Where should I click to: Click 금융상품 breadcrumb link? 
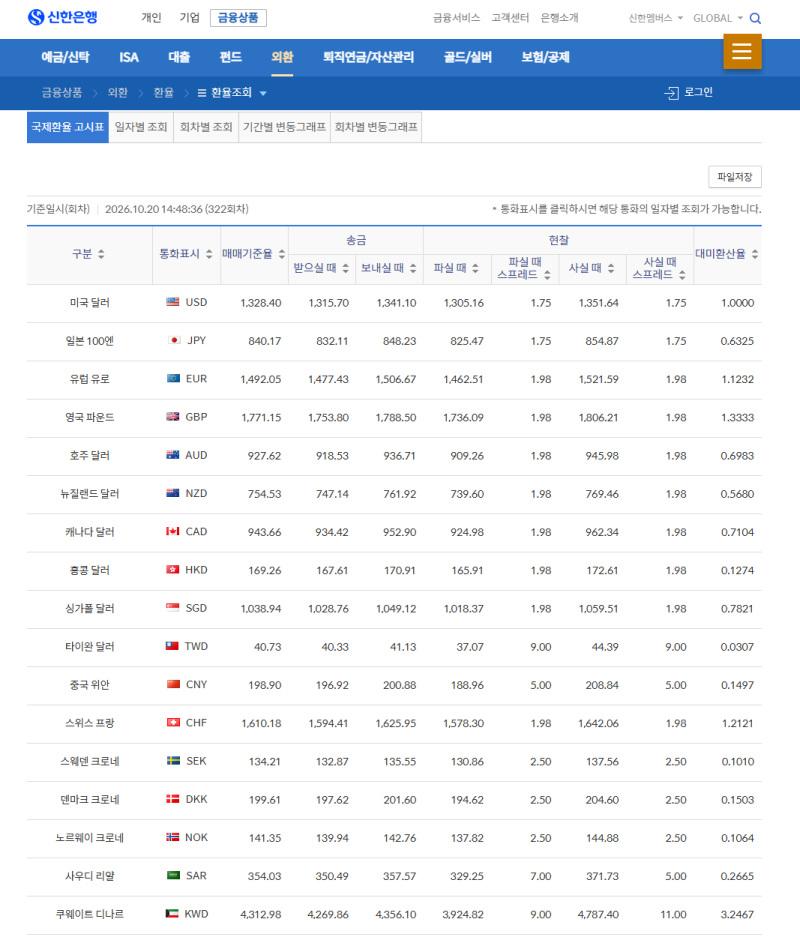click(62, 93)
